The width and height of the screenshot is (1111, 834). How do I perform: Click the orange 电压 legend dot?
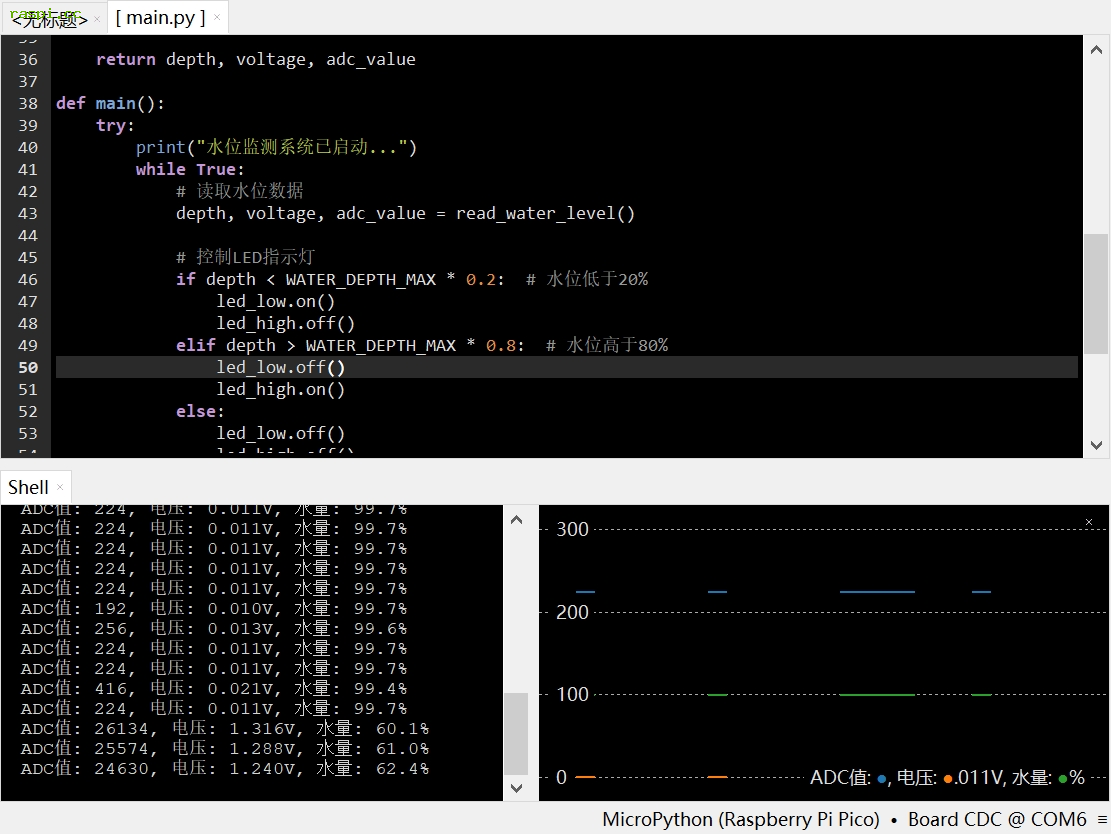point(947,778)
